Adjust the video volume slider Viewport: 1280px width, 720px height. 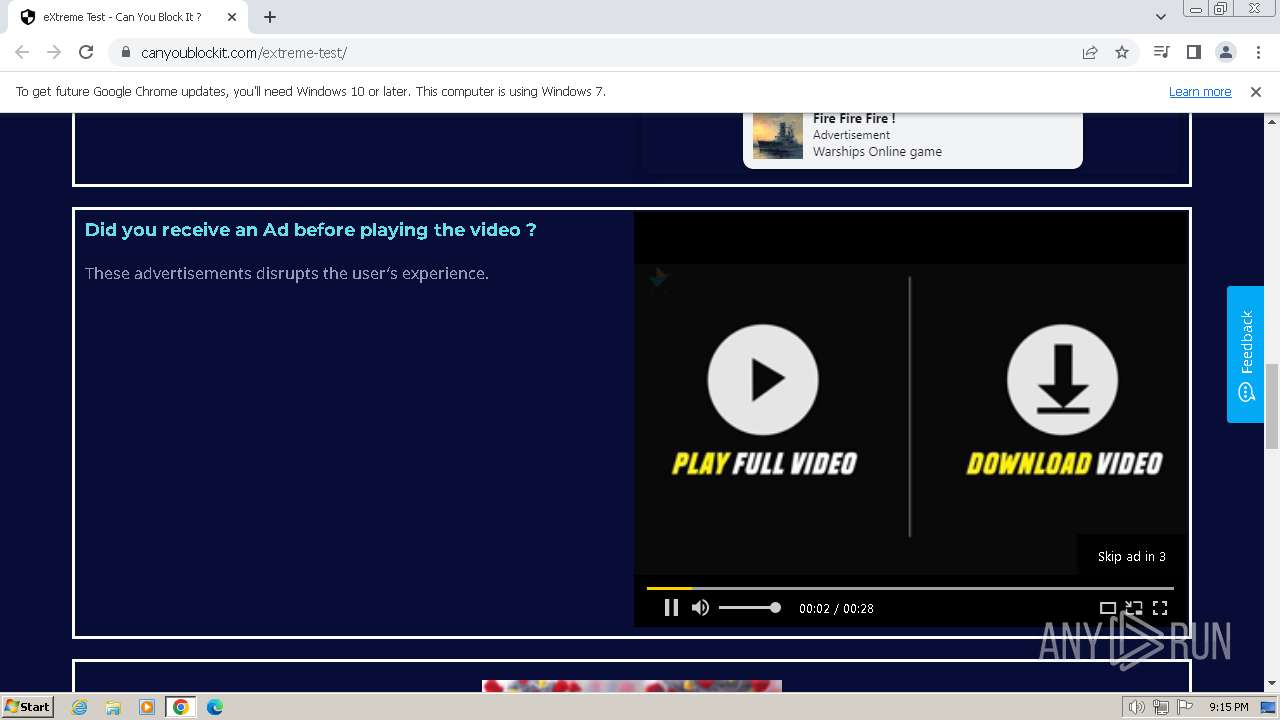pos(749,607)
